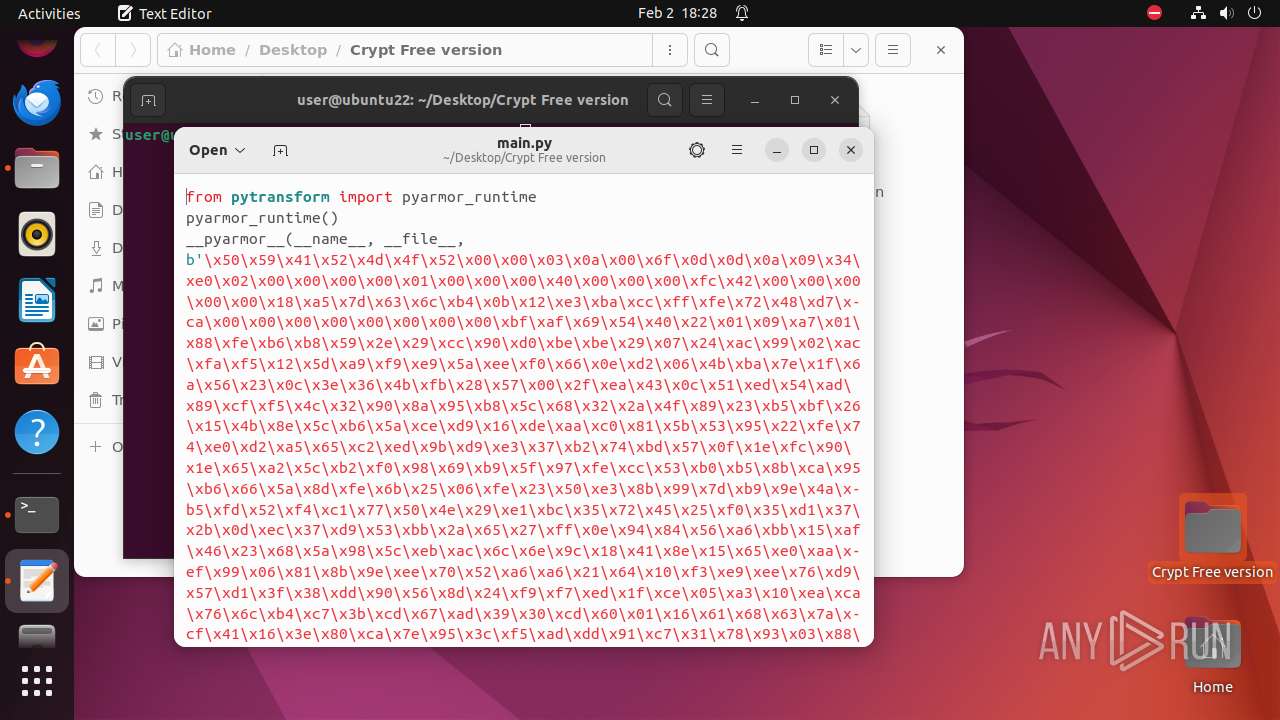Screen dimensions: 1280x720
Task: Open Help from the dock
Action: (37, 432)
